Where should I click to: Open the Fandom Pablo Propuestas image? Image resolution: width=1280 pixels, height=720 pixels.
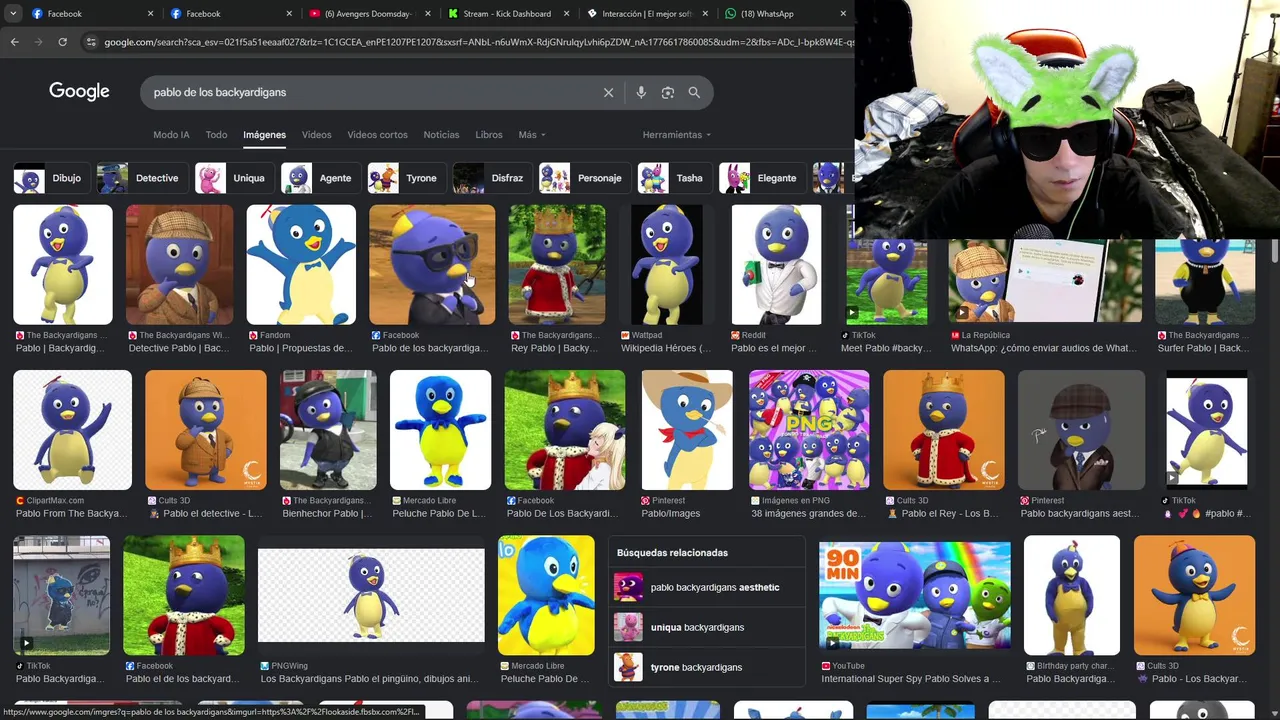pos(301,265)
